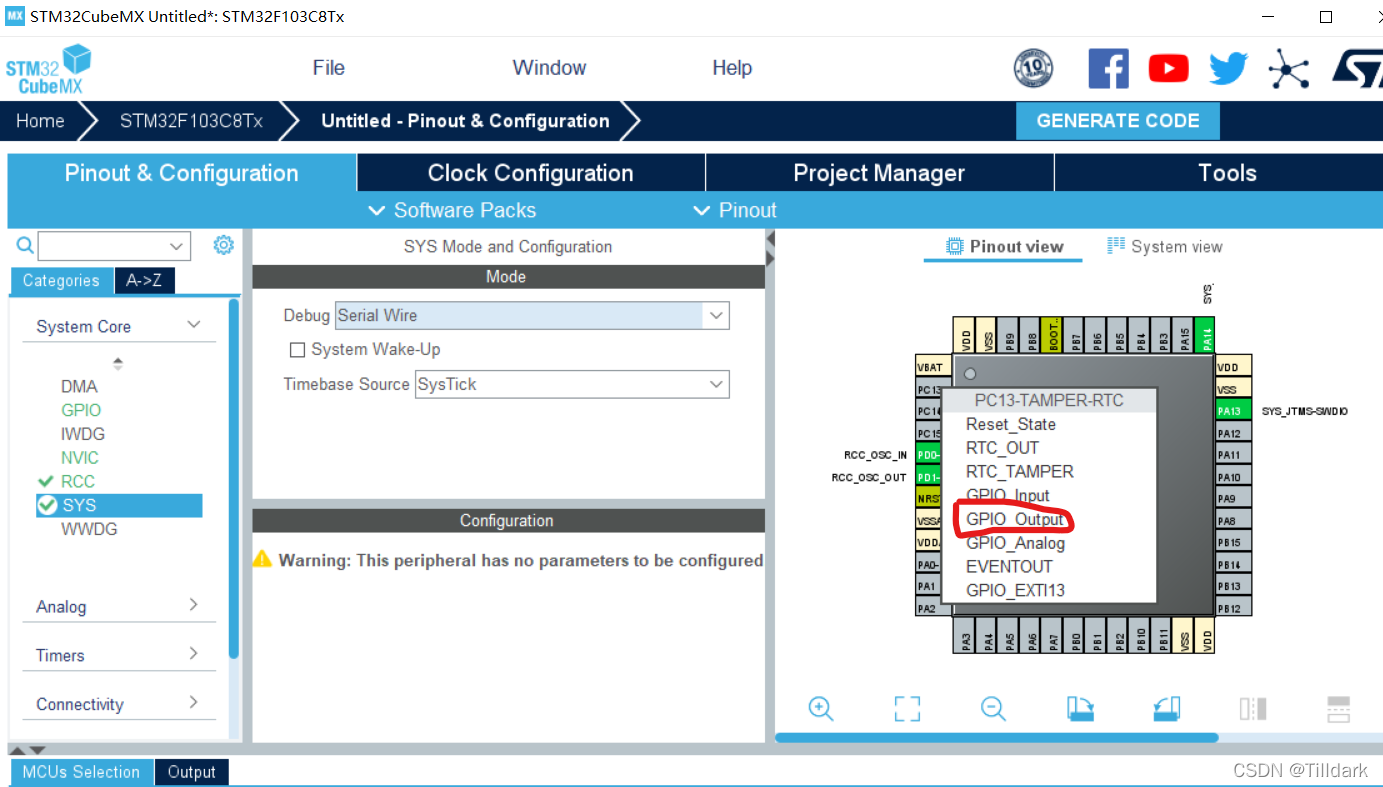
Task: Switch to System view
Action: point(1165,247)
